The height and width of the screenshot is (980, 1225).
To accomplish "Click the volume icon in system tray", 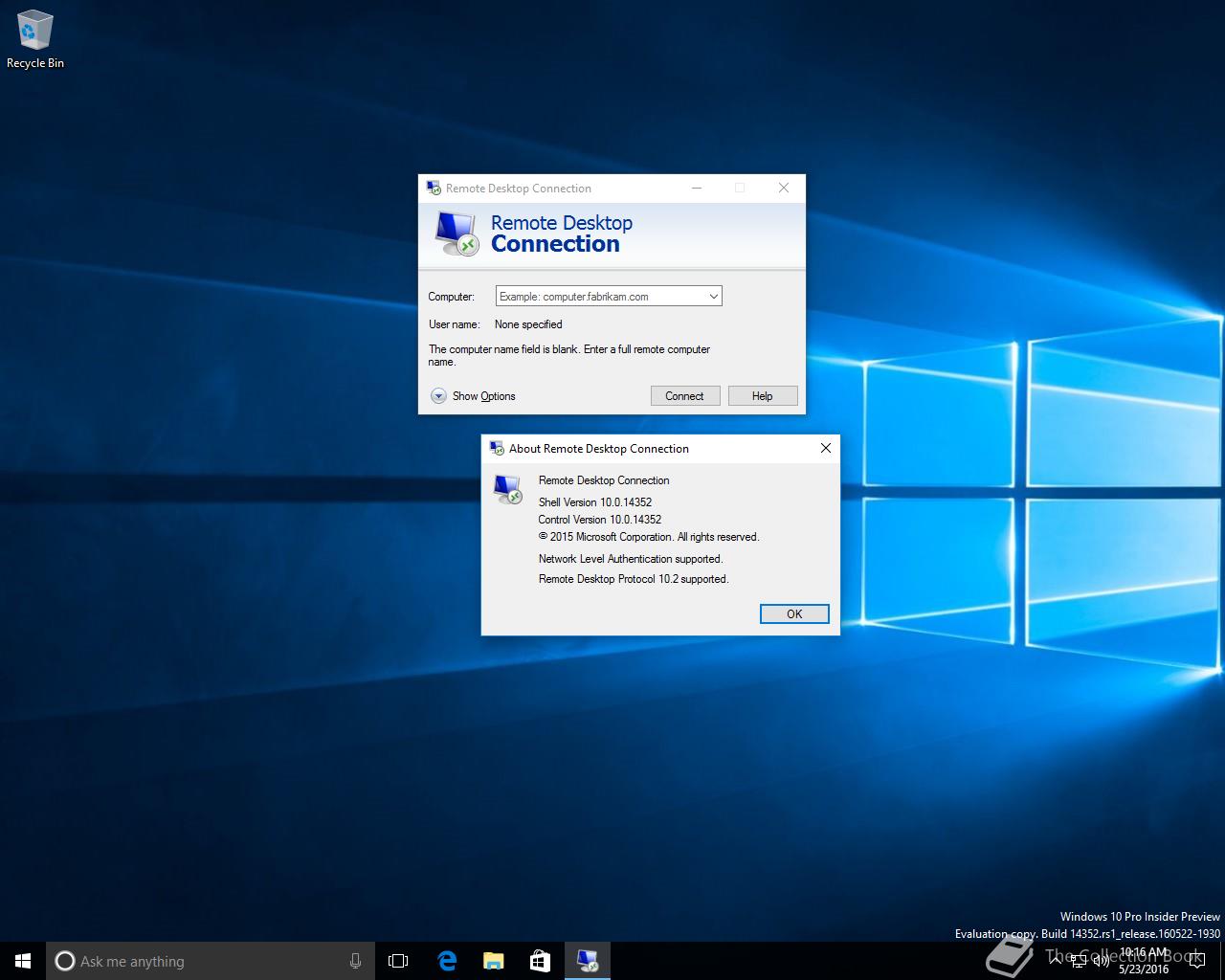I will point(1101,961).
